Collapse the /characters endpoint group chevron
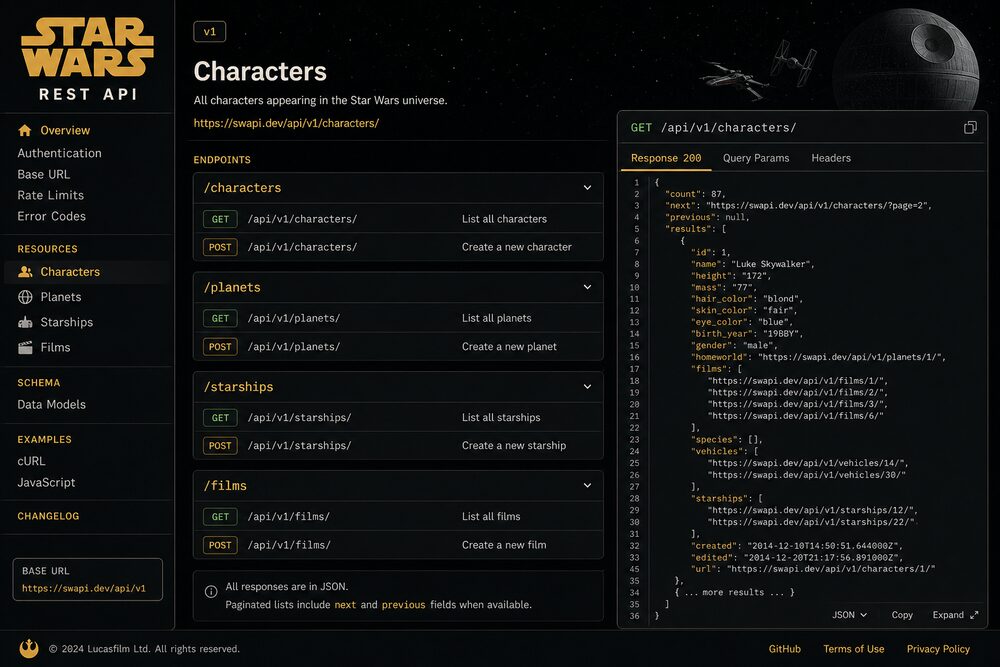Image resolution: width=1000 pixels, height=667 pixels. click(587, 187)
